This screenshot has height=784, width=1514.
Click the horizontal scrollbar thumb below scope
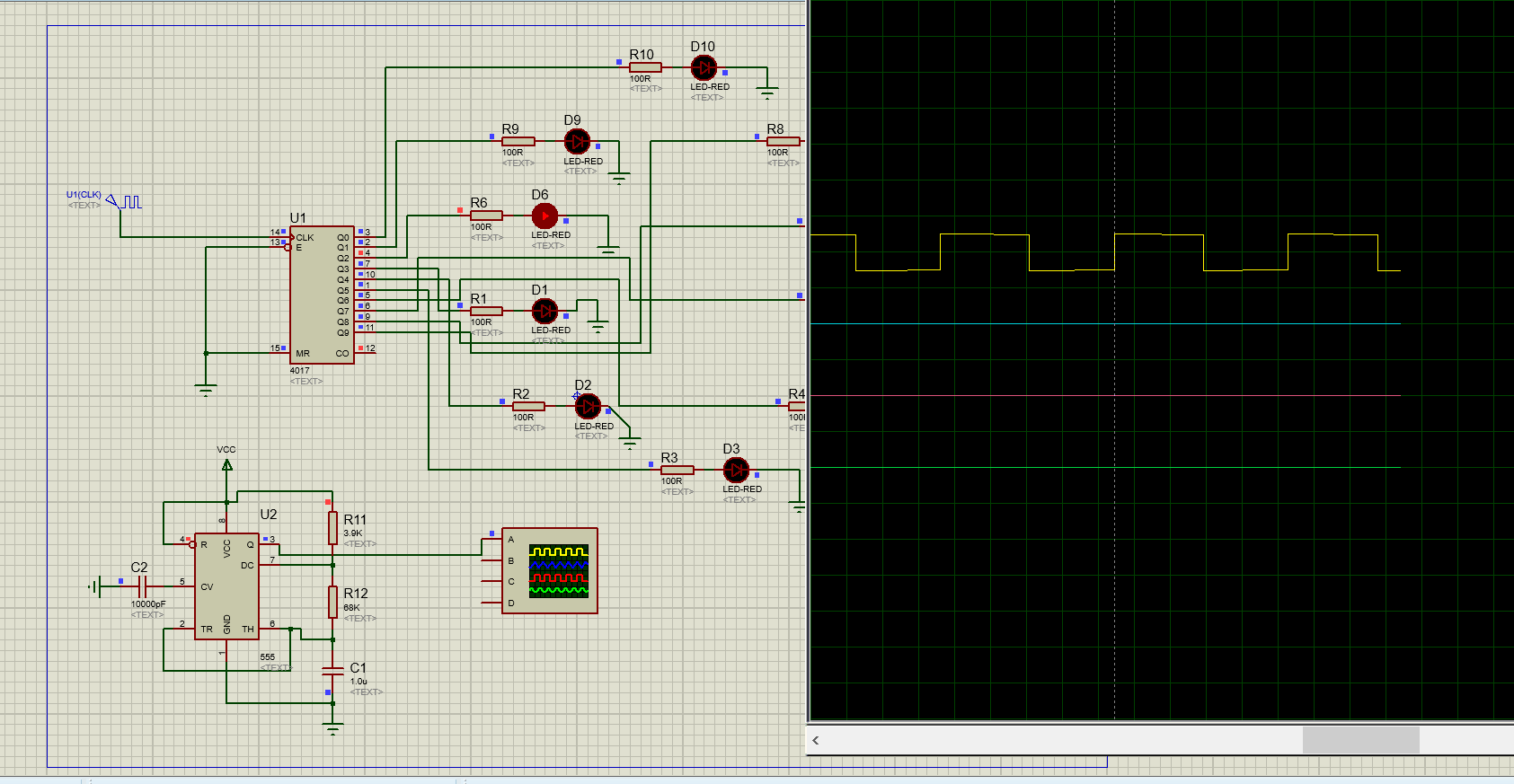click(x=1360, y=740)
